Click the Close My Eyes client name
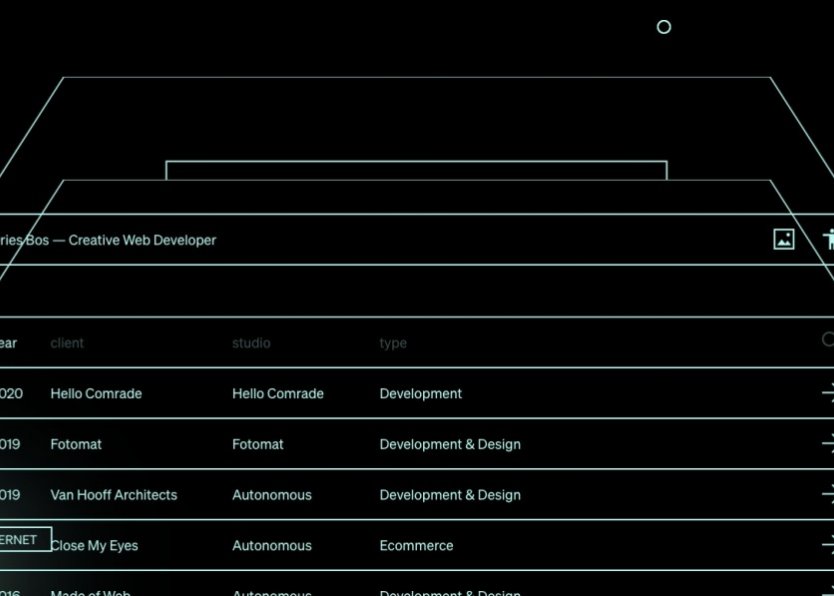 pos(96,546)
